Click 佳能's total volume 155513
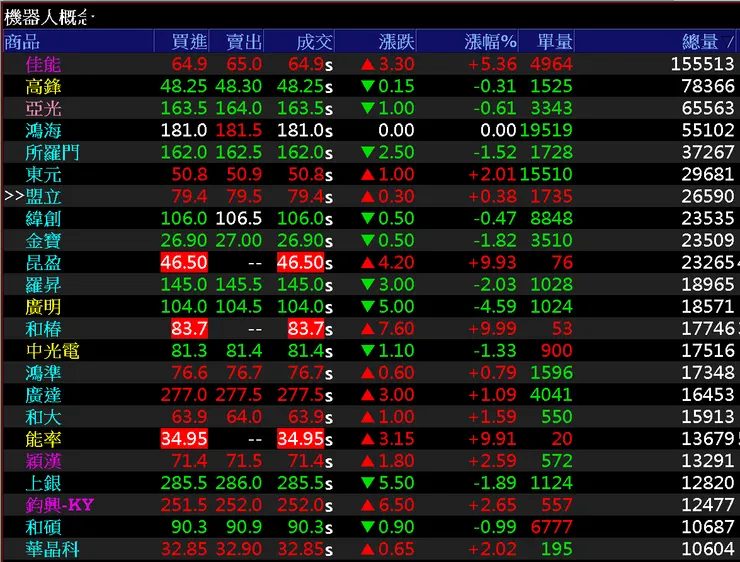740x562 pixels. [703, 64]
